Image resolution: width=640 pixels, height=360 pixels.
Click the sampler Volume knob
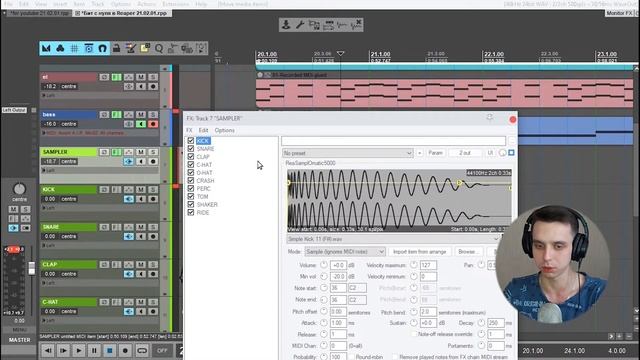[324, 265]
